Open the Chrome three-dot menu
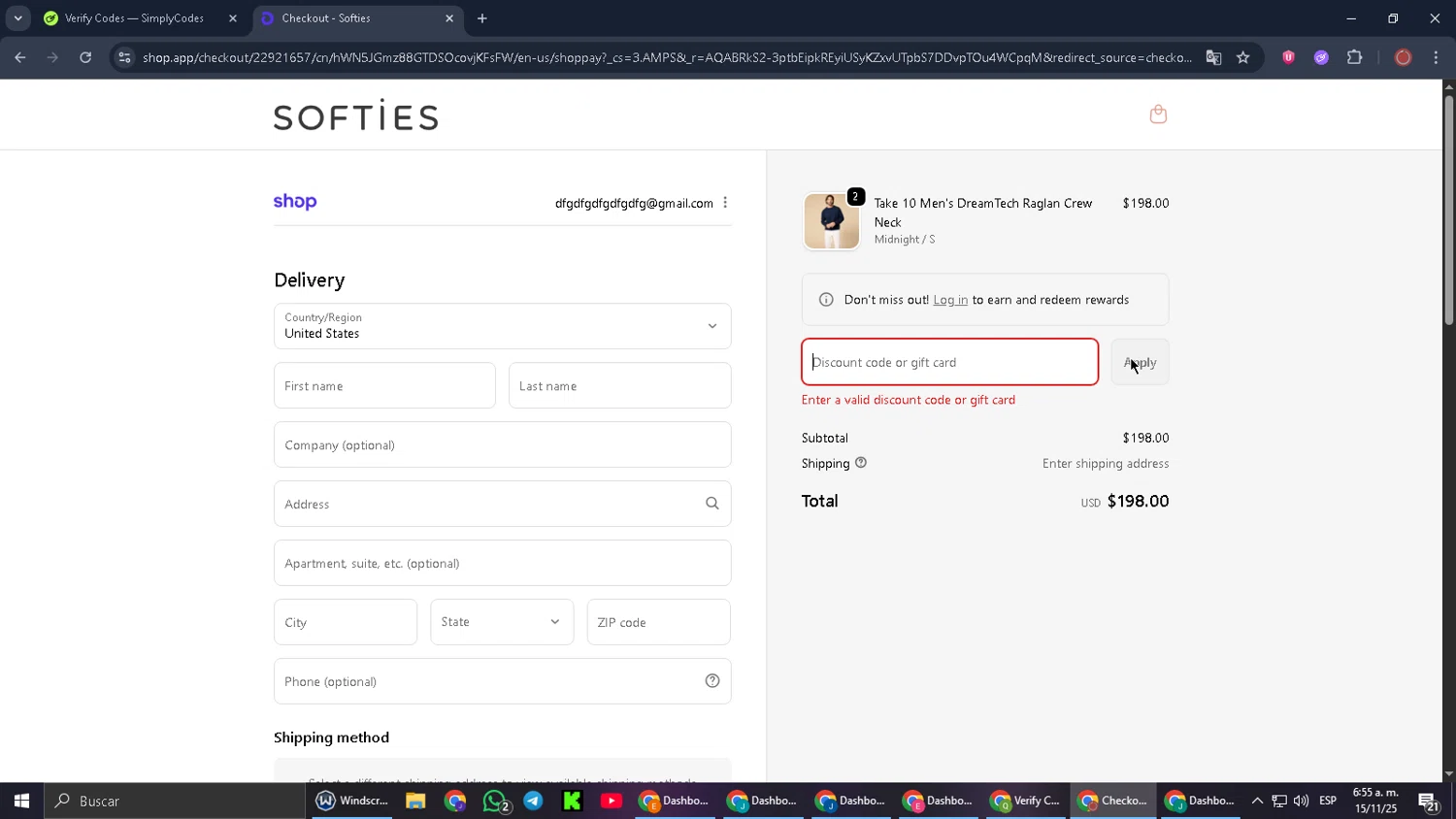This screenshot has height=819, width=1456. tap(1436, 57)
